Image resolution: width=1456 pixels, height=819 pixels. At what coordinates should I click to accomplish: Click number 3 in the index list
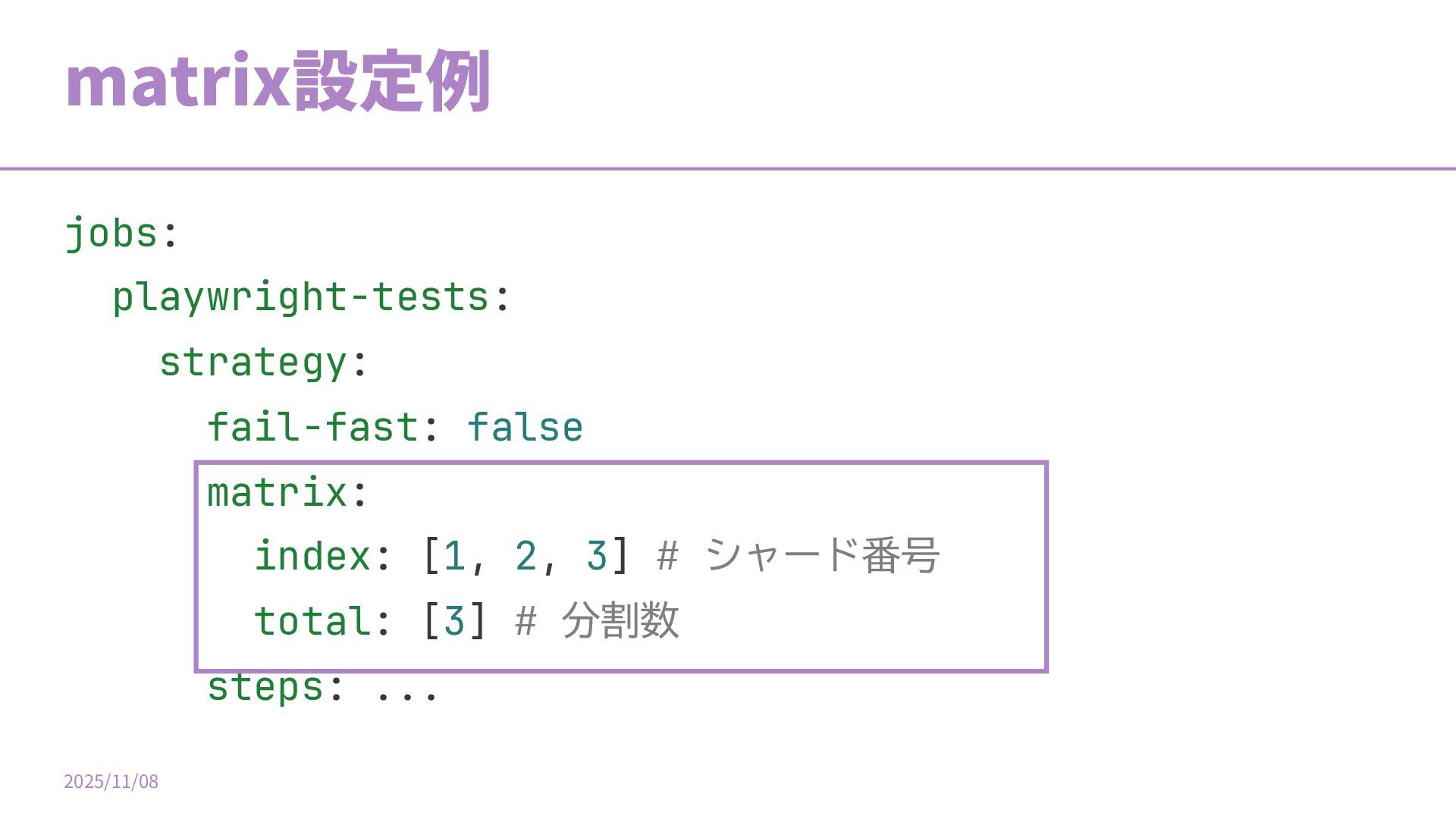596,556
